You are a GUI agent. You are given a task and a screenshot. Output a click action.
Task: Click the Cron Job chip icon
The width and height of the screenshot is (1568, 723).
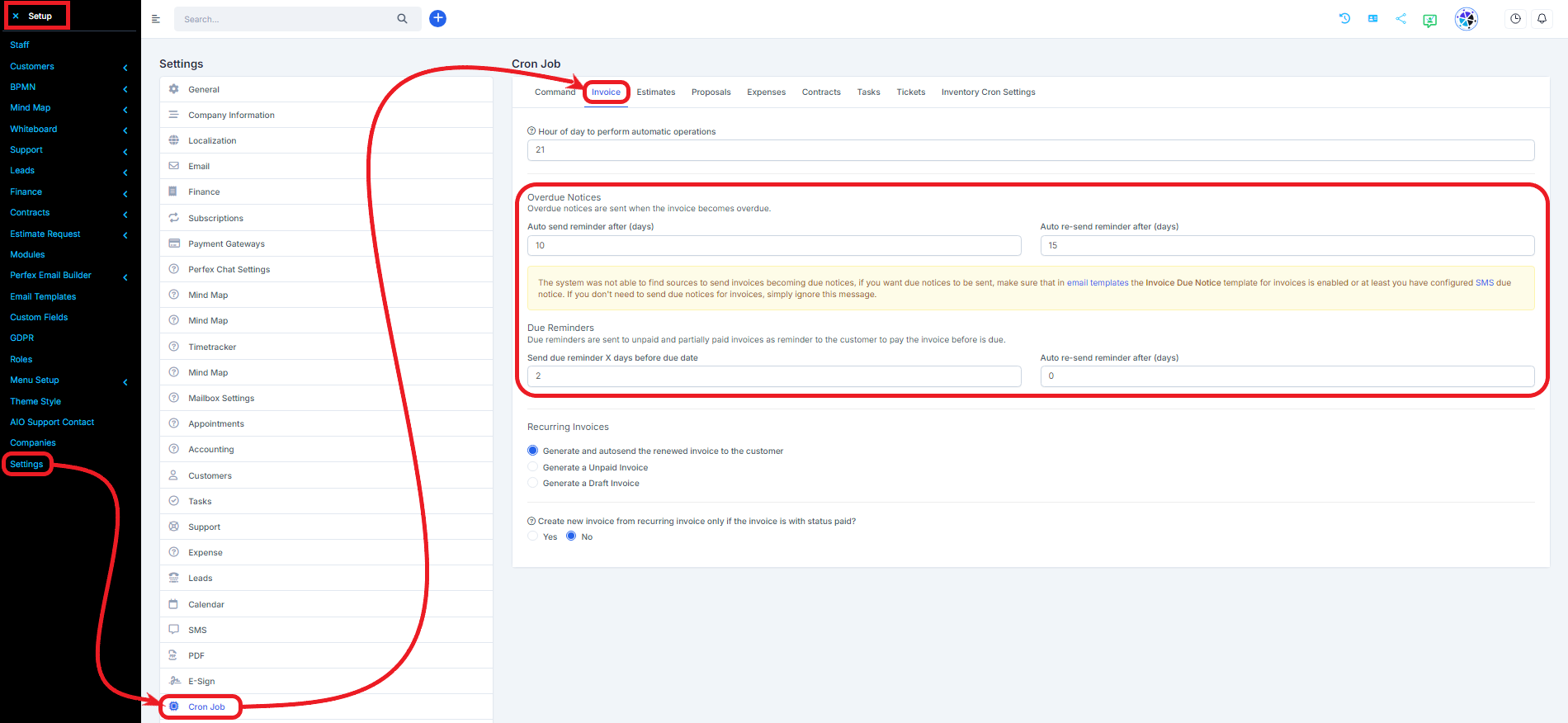[174, 706]
